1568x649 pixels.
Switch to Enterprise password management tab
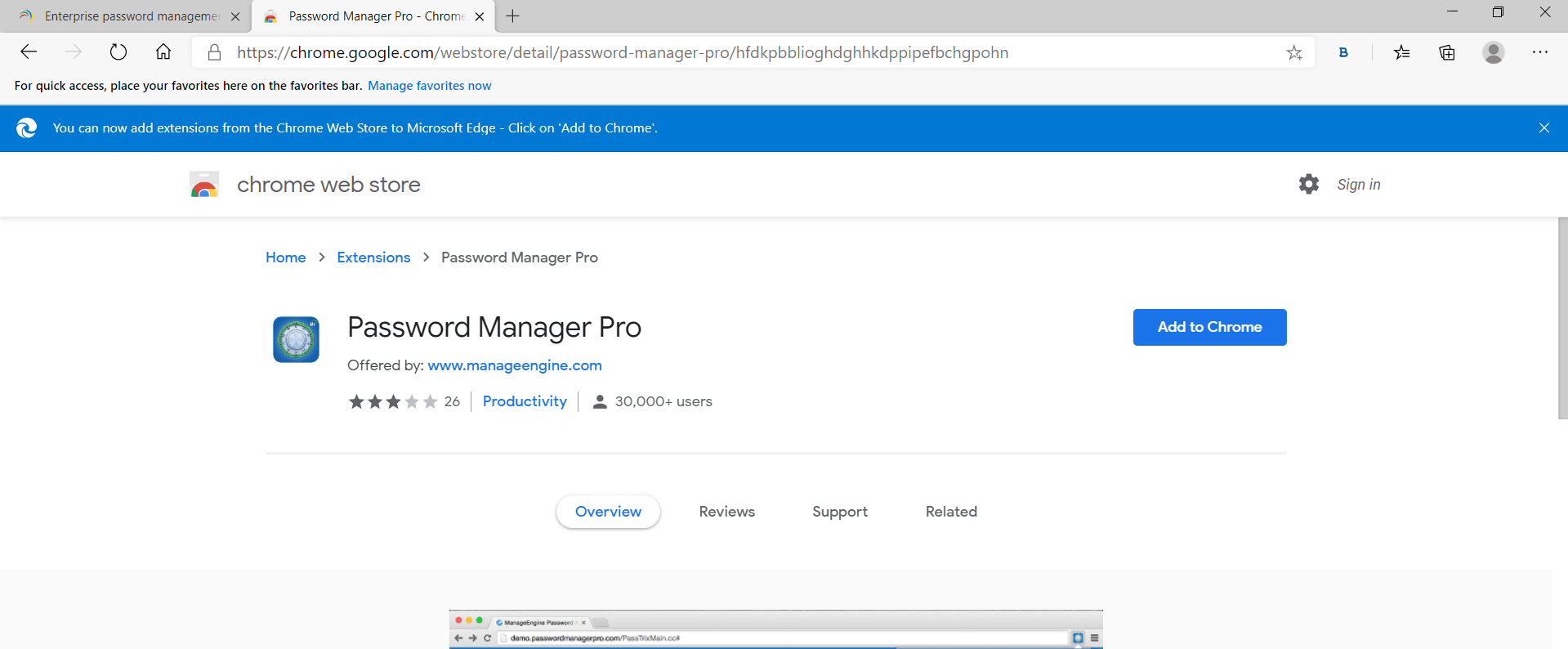coord(131,16)
